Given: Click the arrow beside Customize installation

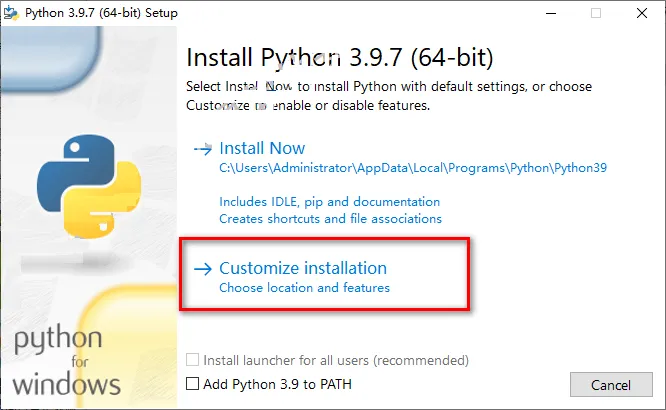Looking at the screenshot, I should [203, 269].
